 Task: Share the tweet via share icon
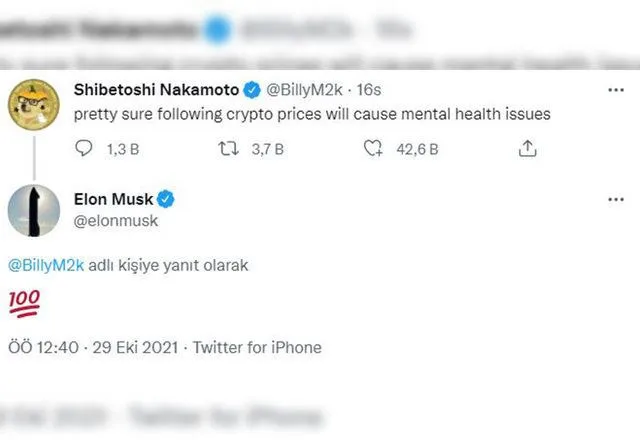(x=527, y=148)
